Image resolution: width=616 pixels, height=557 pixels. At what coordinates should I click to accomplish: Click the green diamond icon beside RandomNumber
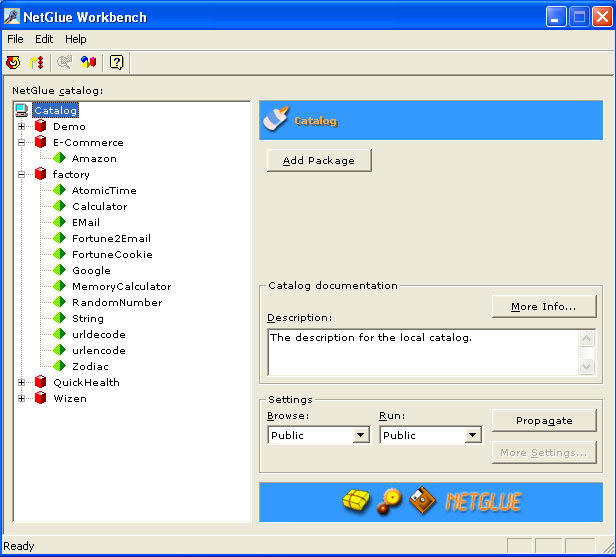pos(59,302)
